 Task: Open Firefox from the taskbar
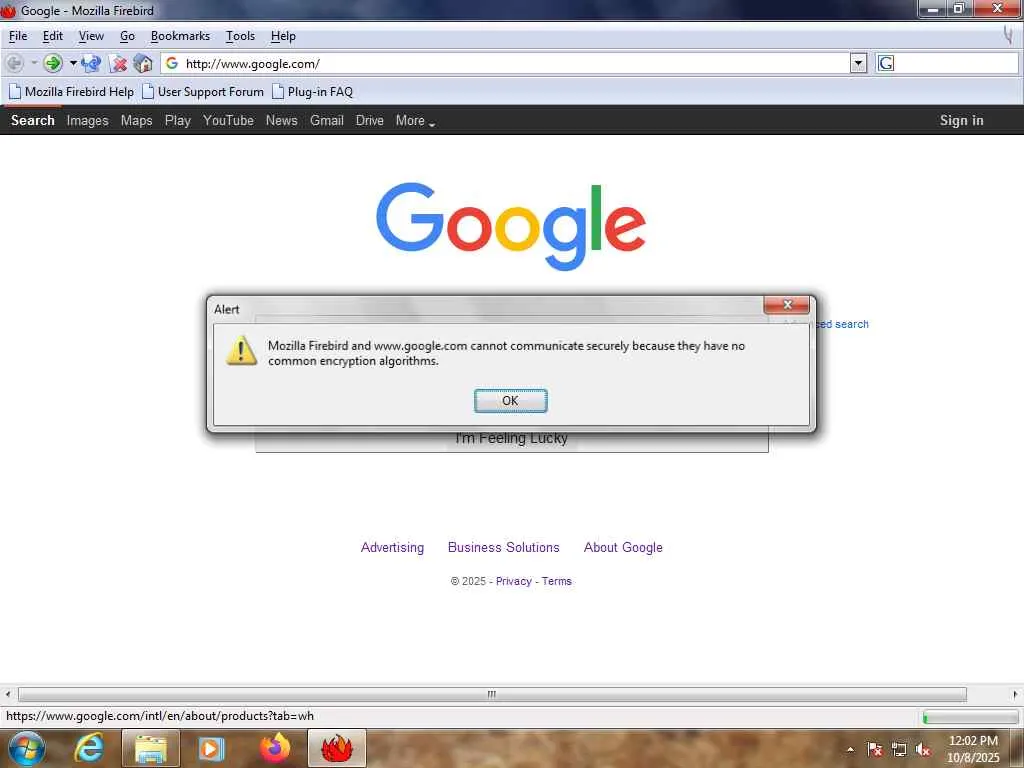[275, 748]
